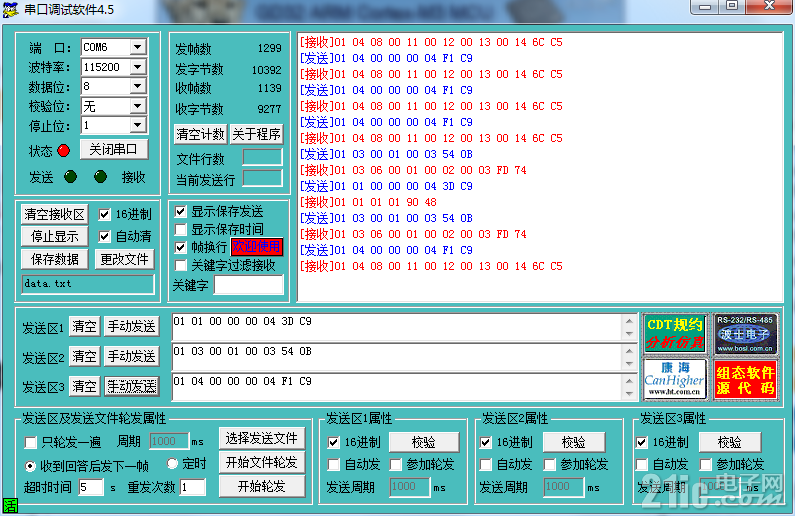Select 收到回答后发下一帧 radio option
The image size is (795, 516).
30,465
